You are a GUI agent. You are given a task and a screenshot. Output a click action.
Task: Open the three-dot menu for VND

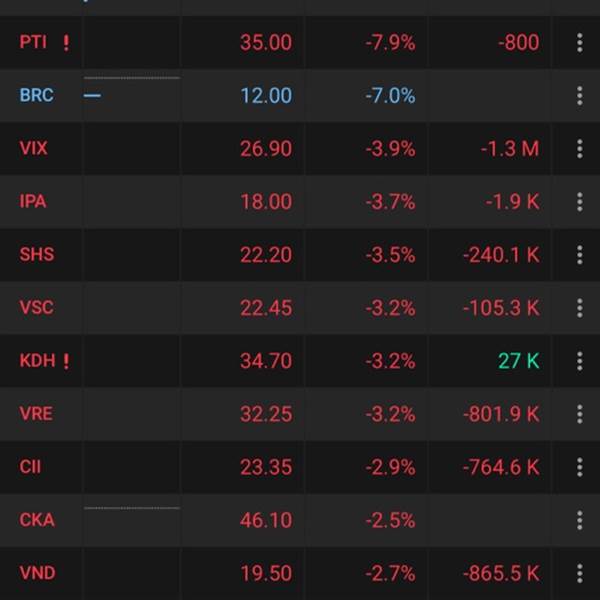[x=579, y=573]
